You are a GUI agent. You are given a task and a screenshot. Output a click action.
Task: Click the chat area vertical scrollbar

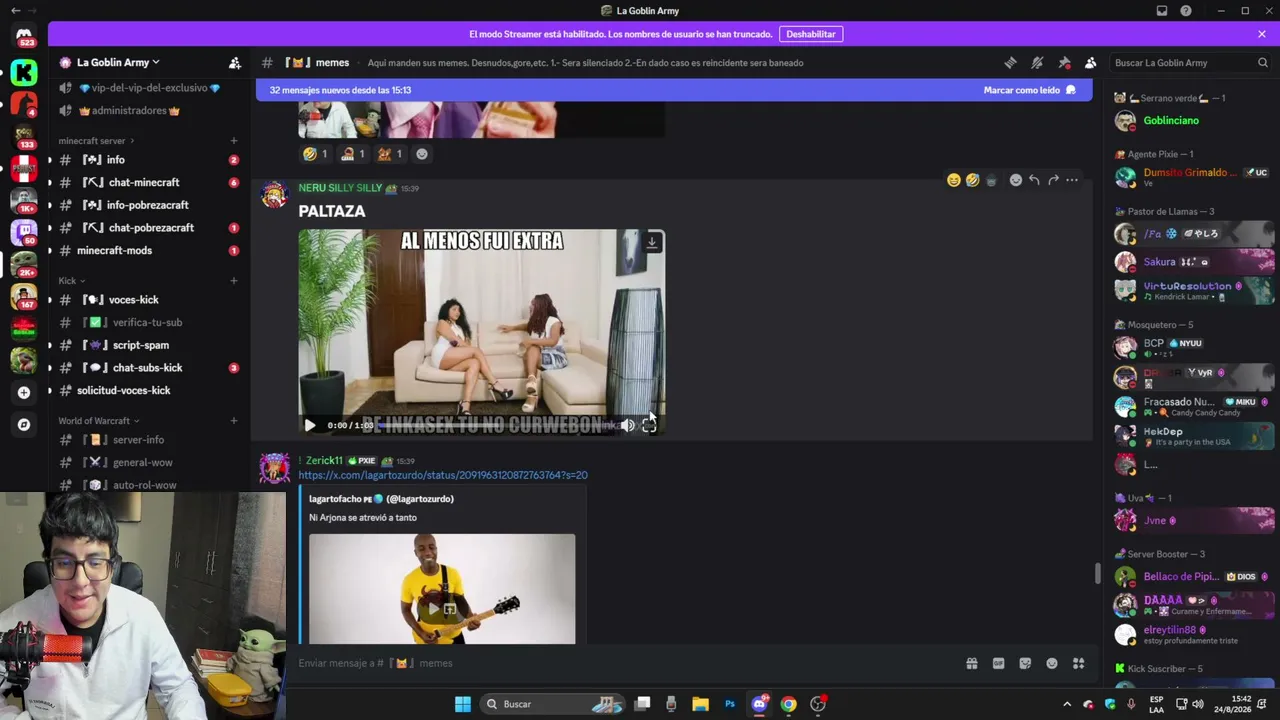click(1097, 574)
